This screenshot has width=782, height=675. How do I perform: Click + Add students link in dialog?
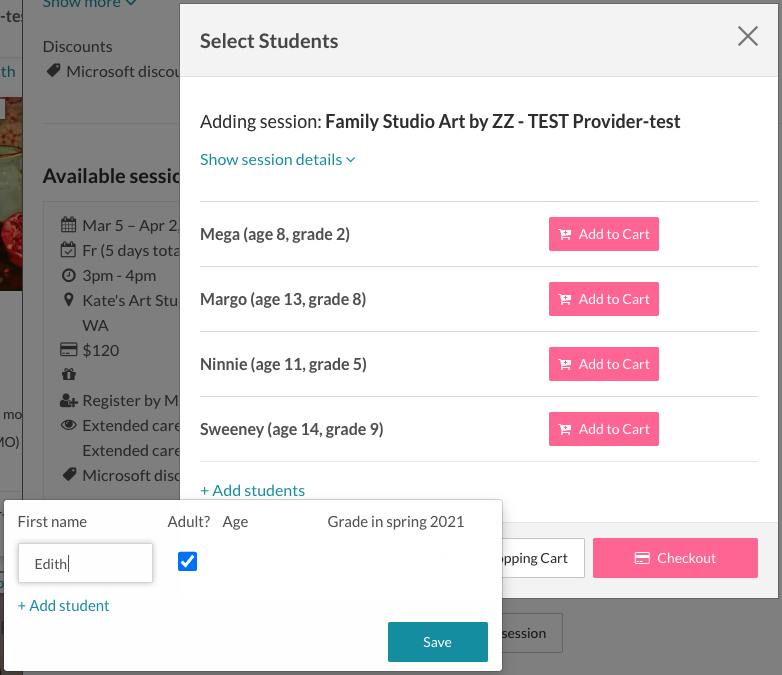[252, 490]
